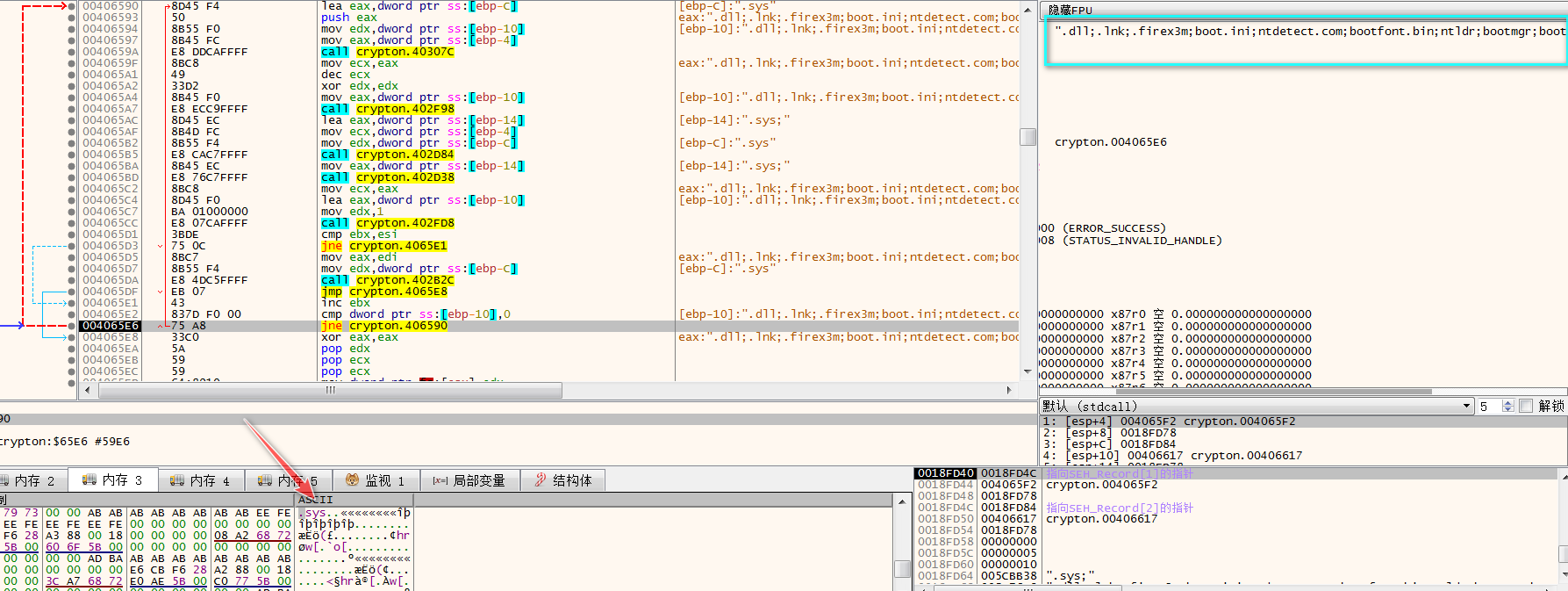Open the 默认 (stdcall) calling convention dropdown

point(1466,406)
